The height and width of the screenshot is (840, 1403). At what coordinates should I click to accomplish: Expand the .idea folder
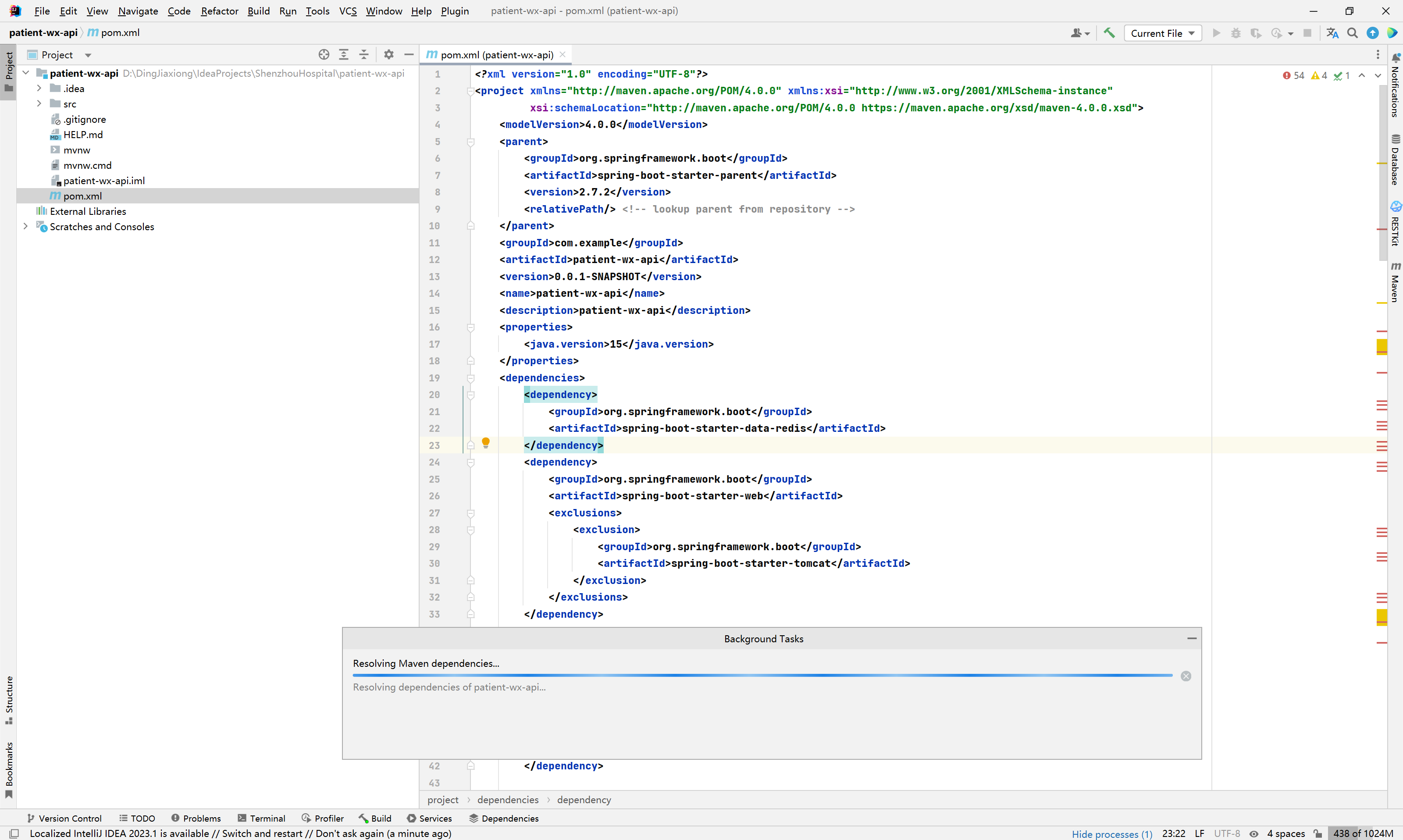pyautogui.click(x=39, y=88)
